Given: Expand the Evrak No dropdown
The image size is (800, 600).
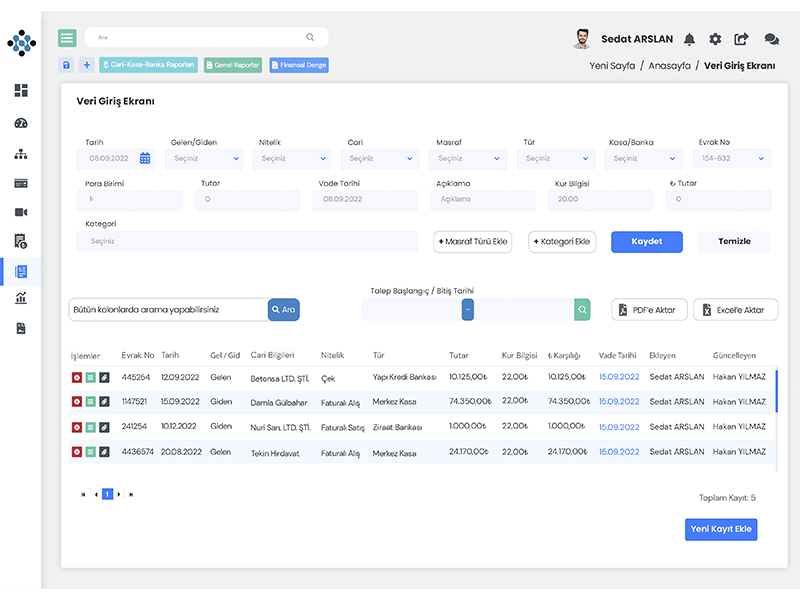Looking at the screenshot, I should coord(735,158).
